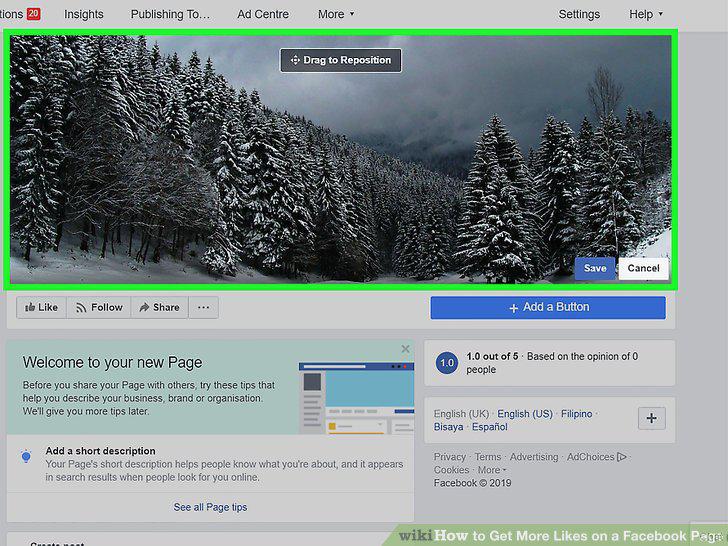
Task: Click the Welcome to your new Page heading
Action: tap(112, 363)
